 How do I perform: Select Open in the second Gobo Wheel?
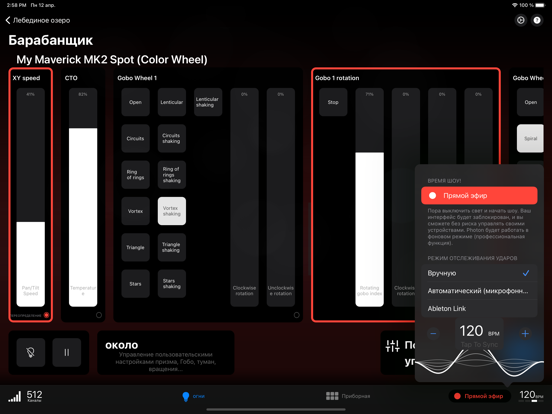coord(530,102)
